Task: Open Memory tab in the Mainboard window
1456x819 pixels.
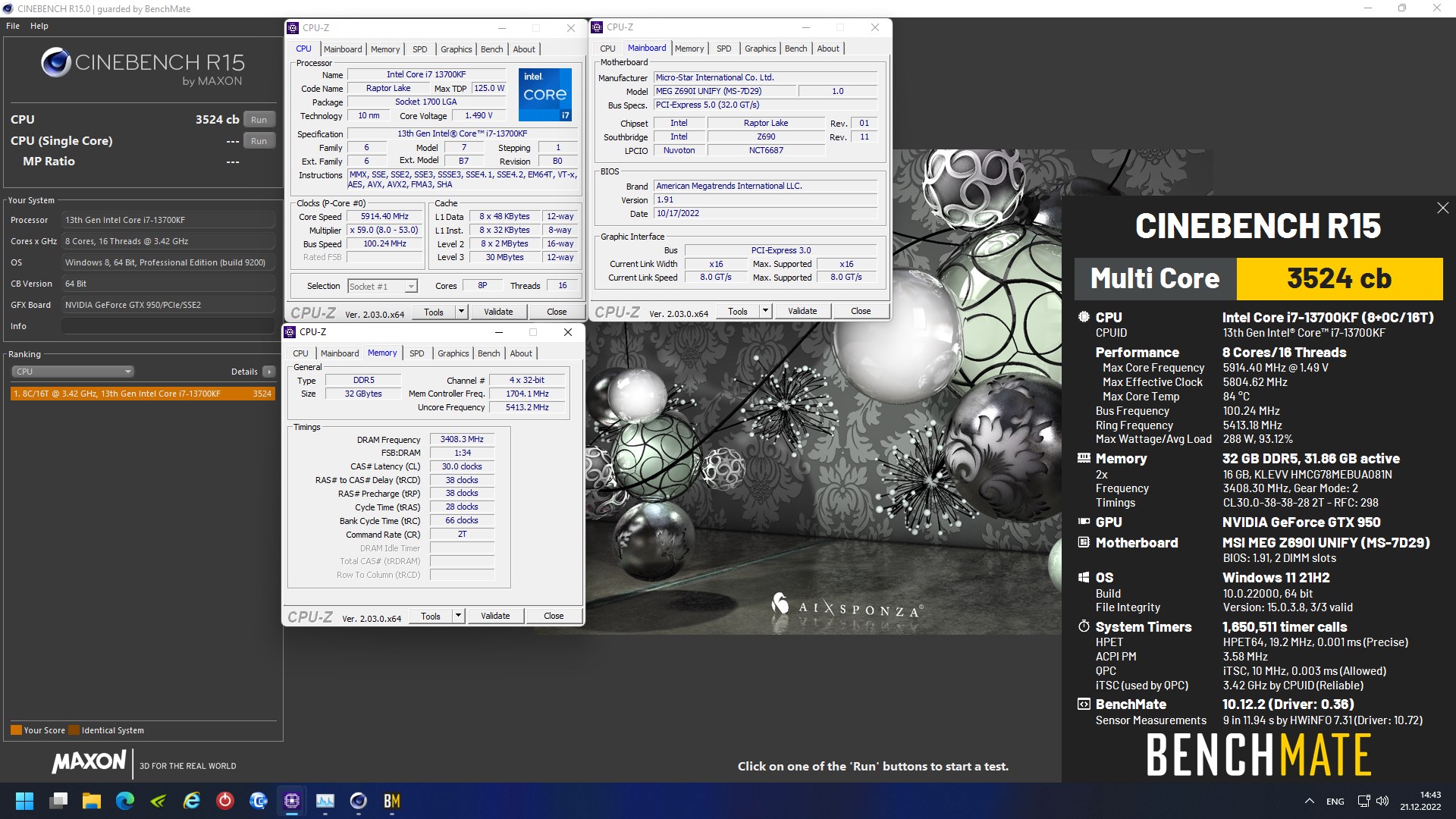Action: pos(689,49)
